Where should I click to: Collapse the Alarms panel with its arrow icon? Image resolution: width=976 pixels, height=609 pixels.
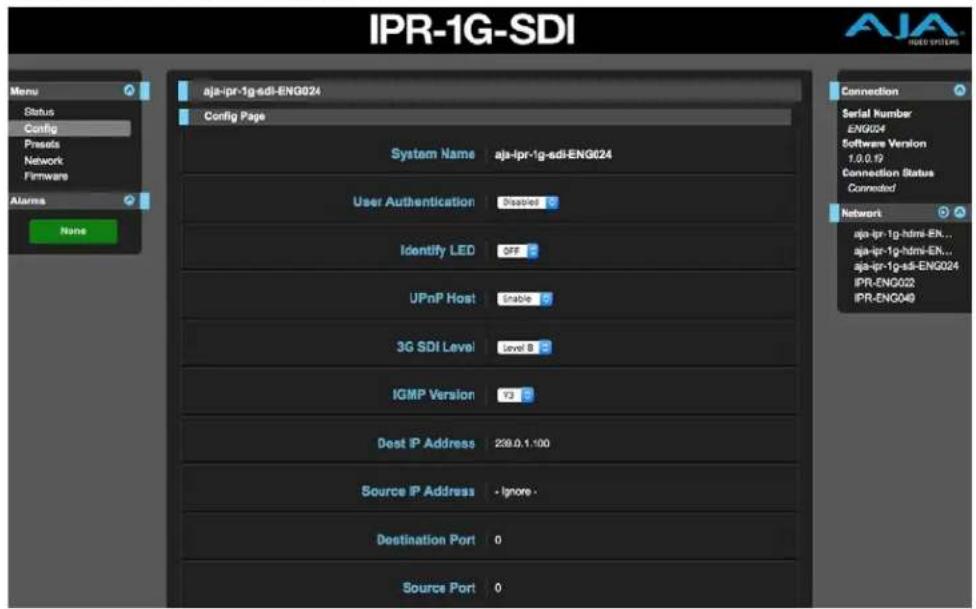pos(129,201)
